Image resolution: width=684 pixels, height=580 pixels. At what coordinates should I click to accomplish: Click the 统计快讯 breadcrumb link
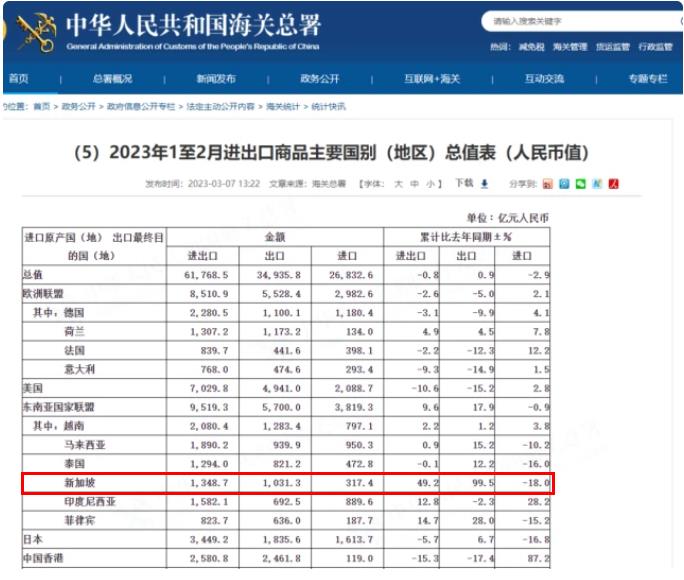click(328, 106)
